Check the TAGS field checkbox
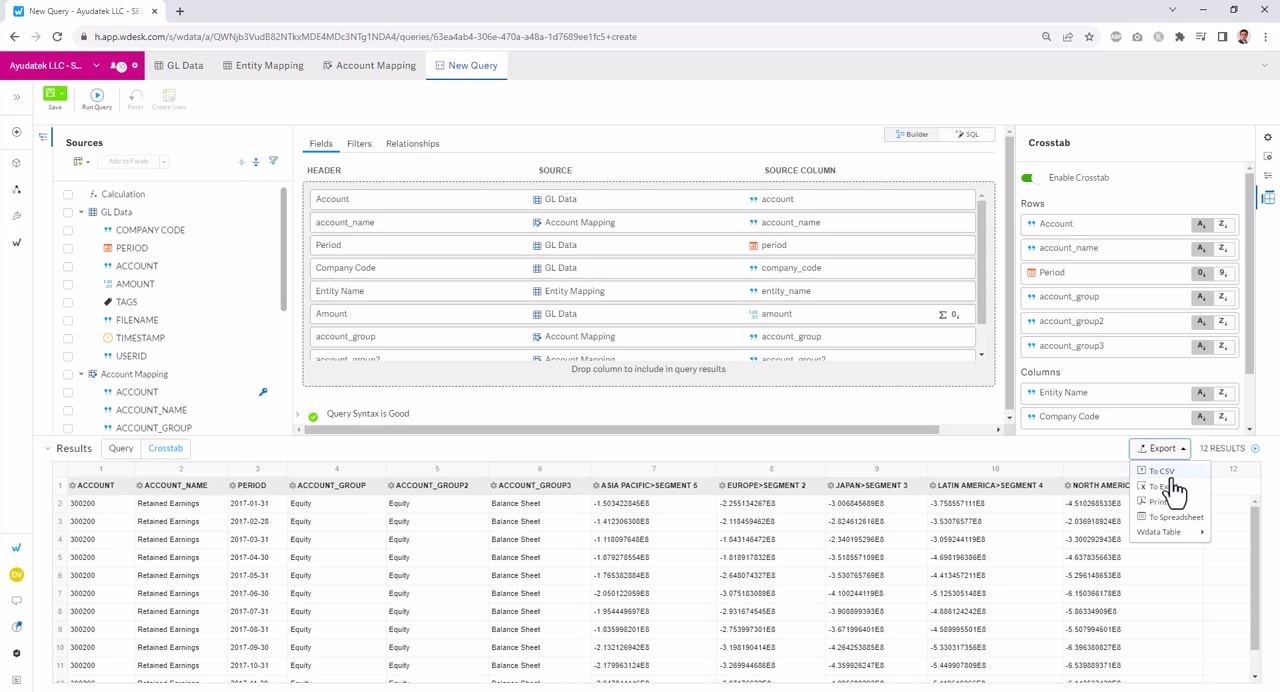The image size is (1280, 692). (68, 302)
